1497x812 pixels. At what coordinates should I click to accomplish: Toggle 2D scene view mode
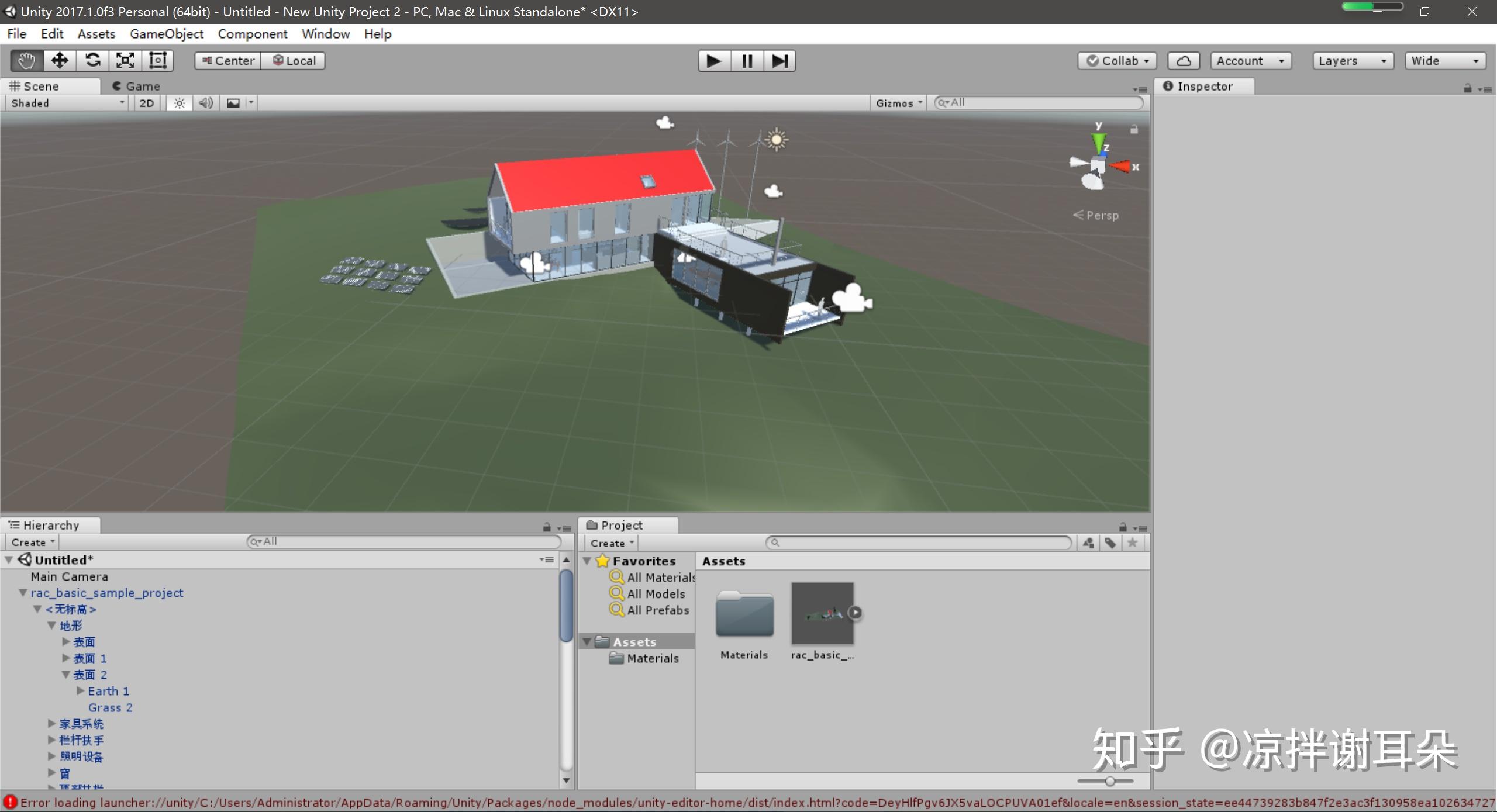[146, 103]
